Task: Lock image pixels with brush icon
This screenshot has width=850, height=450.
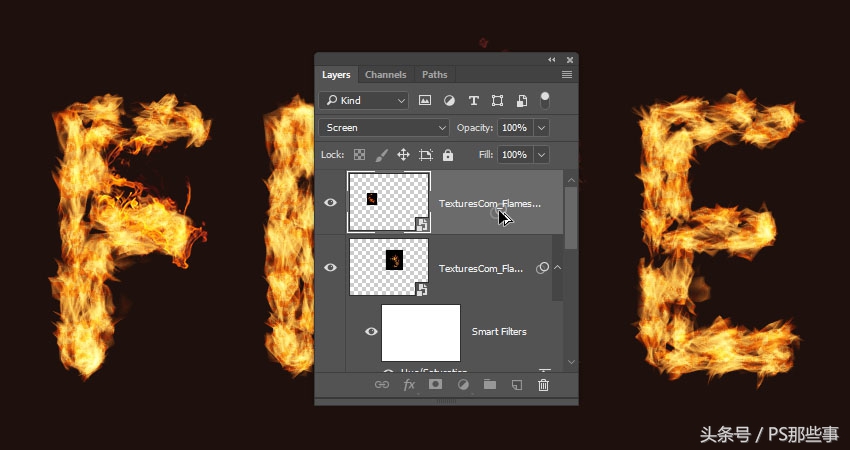Action: (382, 155)
